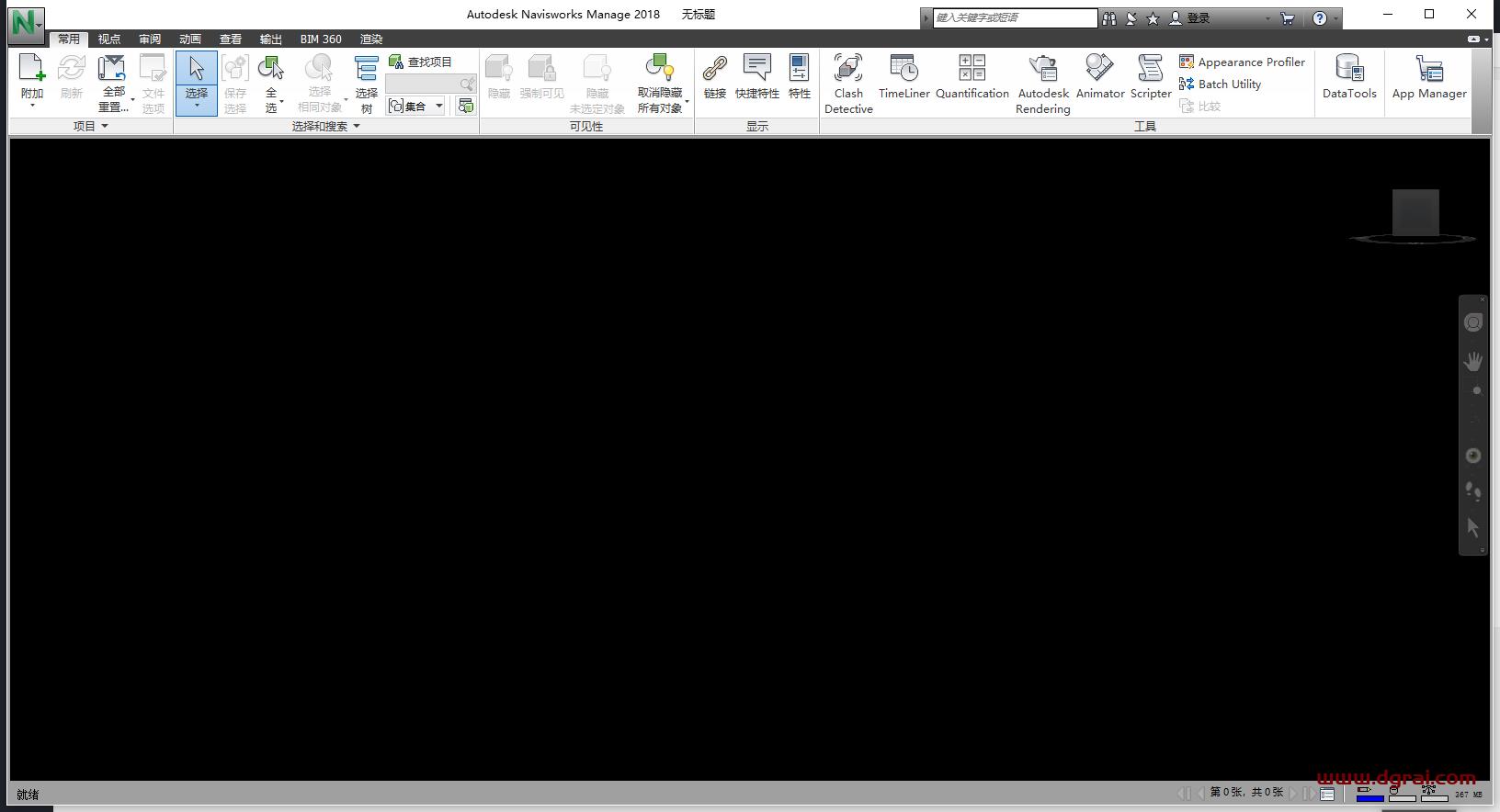Toggle the Properties window
Viewport: 1500px width, 812px height.
click(800, 76)
